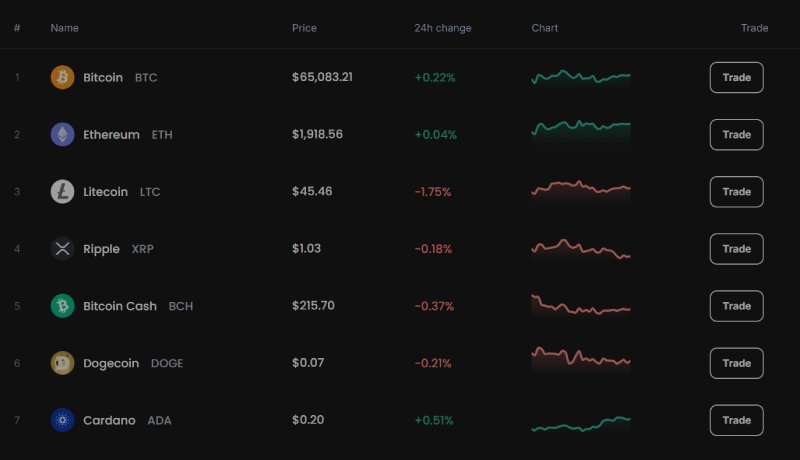Click the -0.37% change value
This screenshot has width=800, height=460.
tap(434, 306)
